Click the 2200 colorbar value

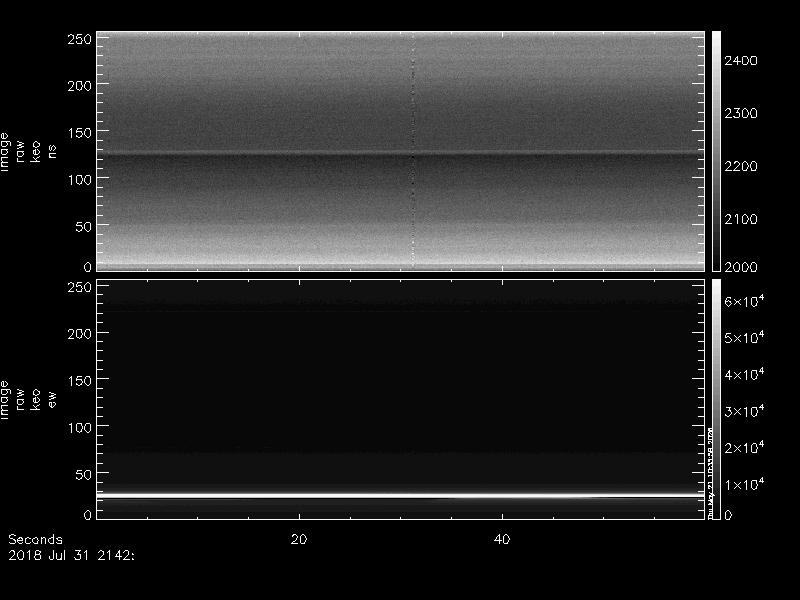point(741,166)
